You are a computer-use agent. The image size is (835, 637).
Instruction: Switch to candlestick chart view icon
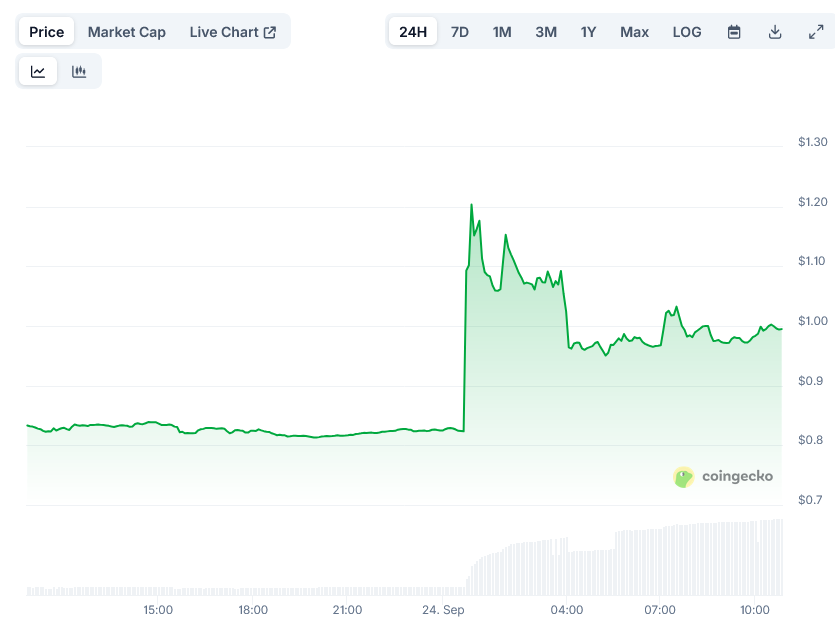tap(79, 71)
